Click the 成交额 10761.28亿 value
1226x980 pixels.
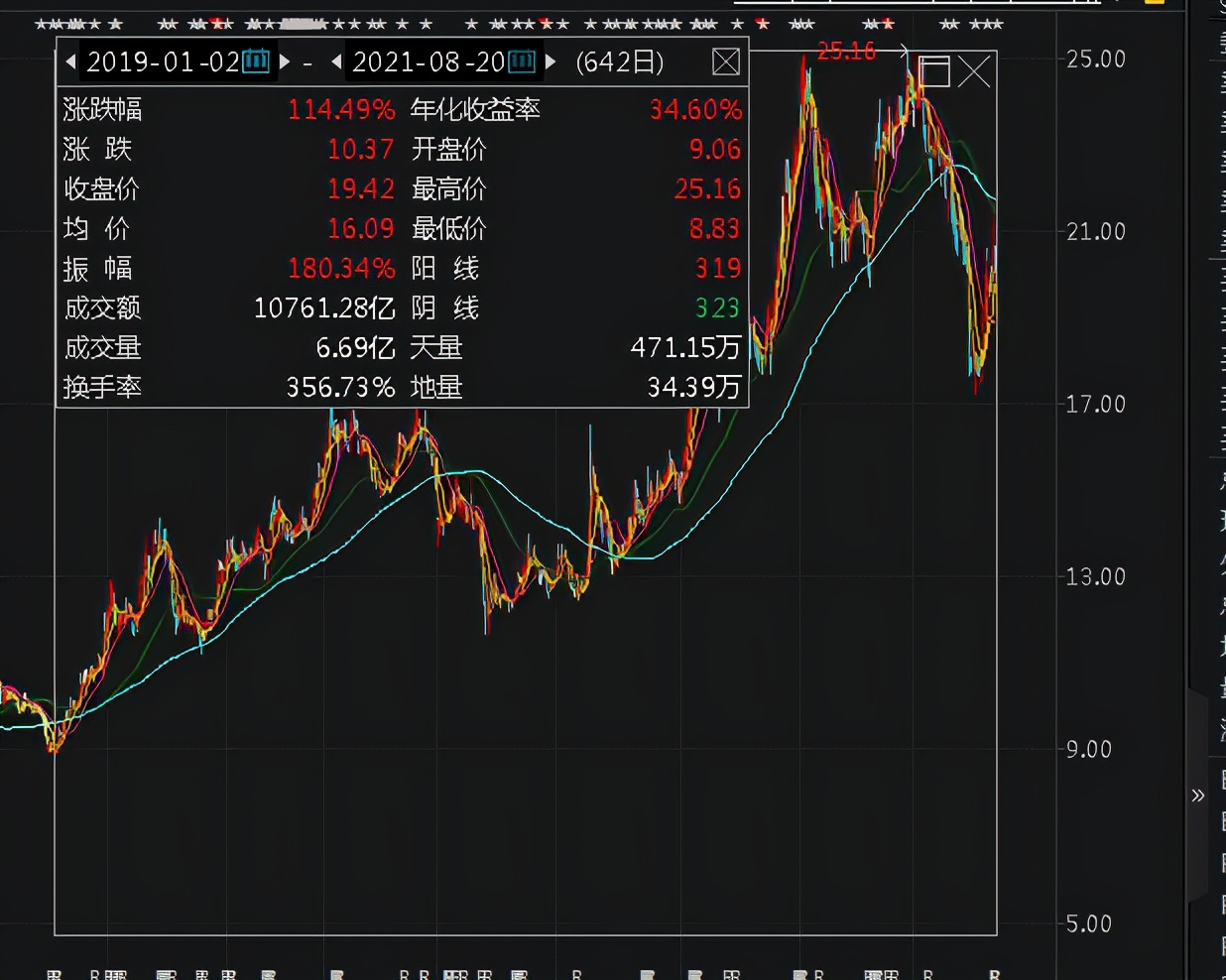(x=324, y=308)
